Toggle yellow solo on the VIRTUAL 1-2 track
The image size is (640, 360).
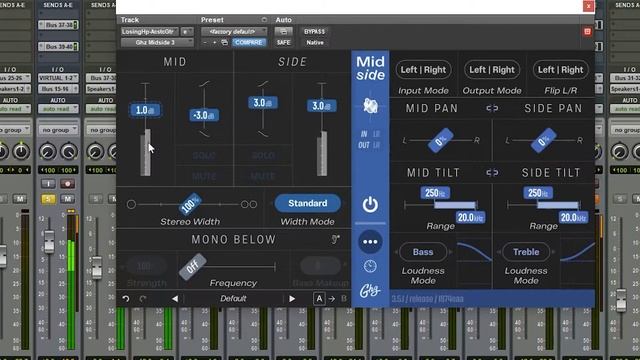48,199
